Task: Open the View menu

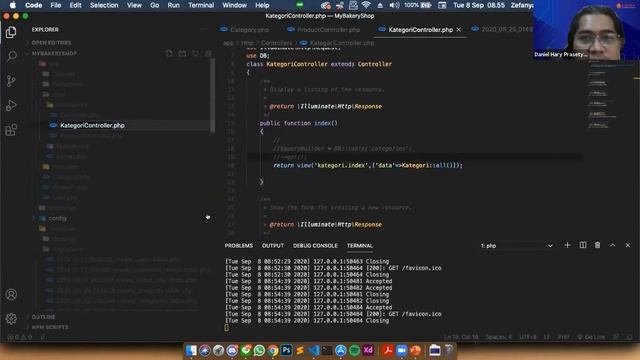Action: (134, 5)
